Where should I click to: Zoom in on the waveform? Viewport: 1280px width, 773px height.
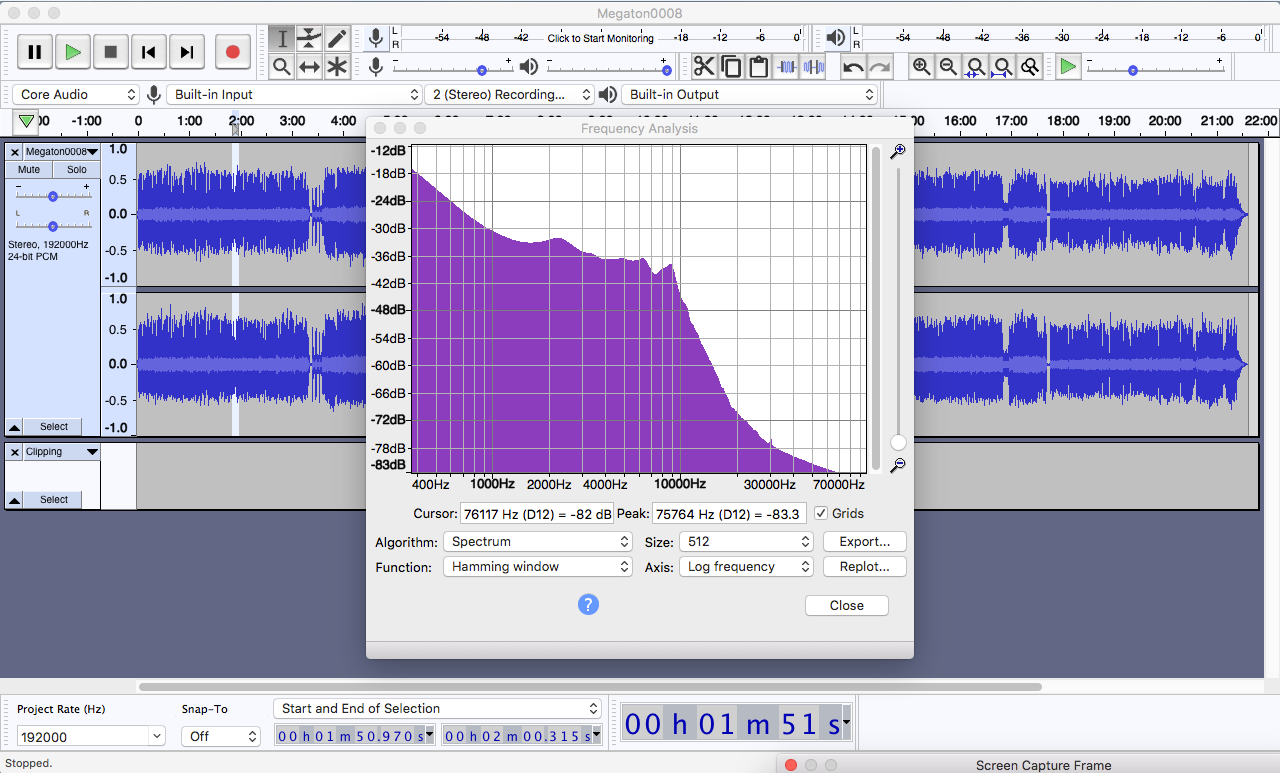(x=921, y=67)
